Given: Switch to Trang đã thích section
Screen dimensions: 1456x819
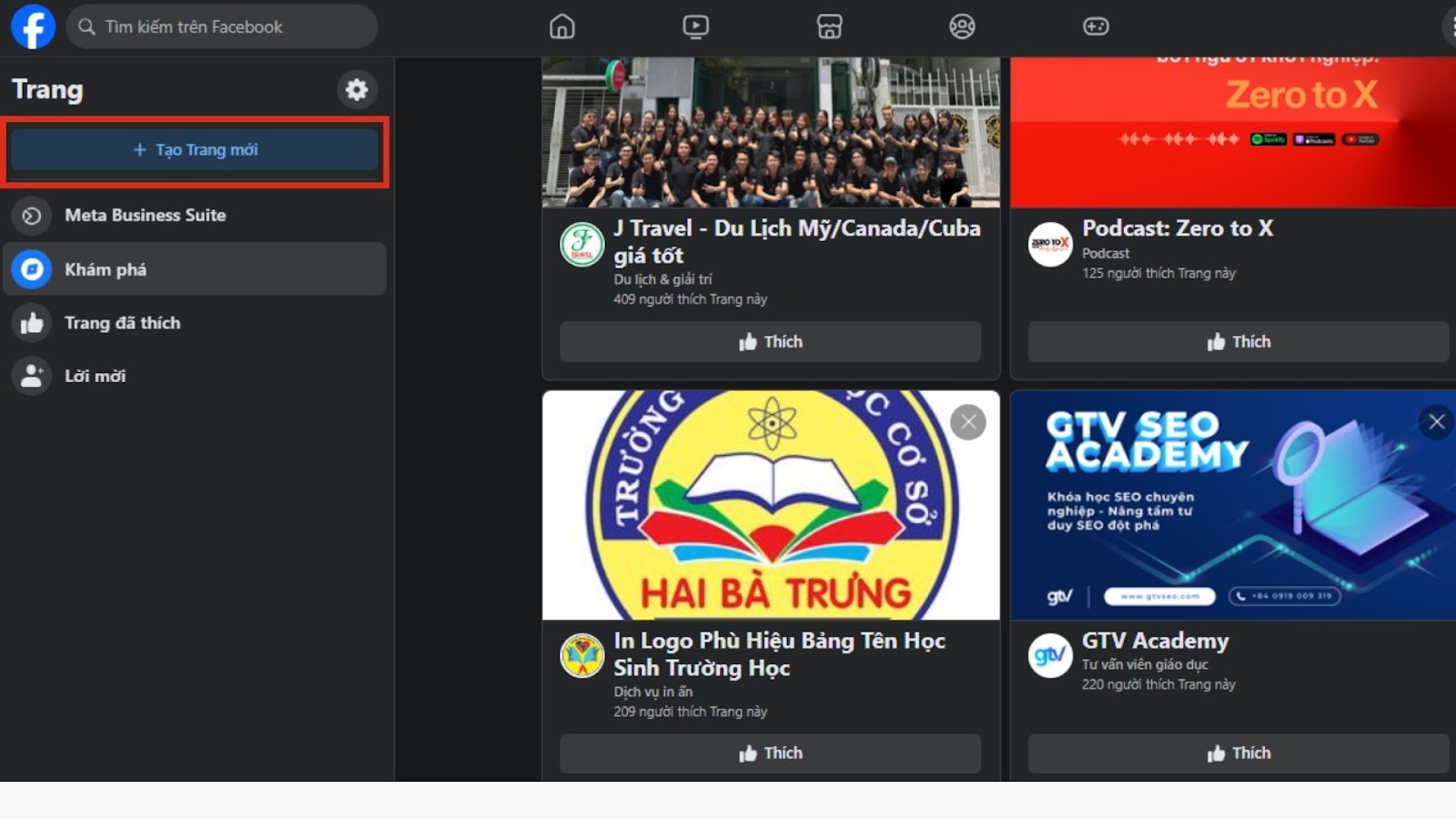Looking at the screenshot, I should (x=122, y=322).
